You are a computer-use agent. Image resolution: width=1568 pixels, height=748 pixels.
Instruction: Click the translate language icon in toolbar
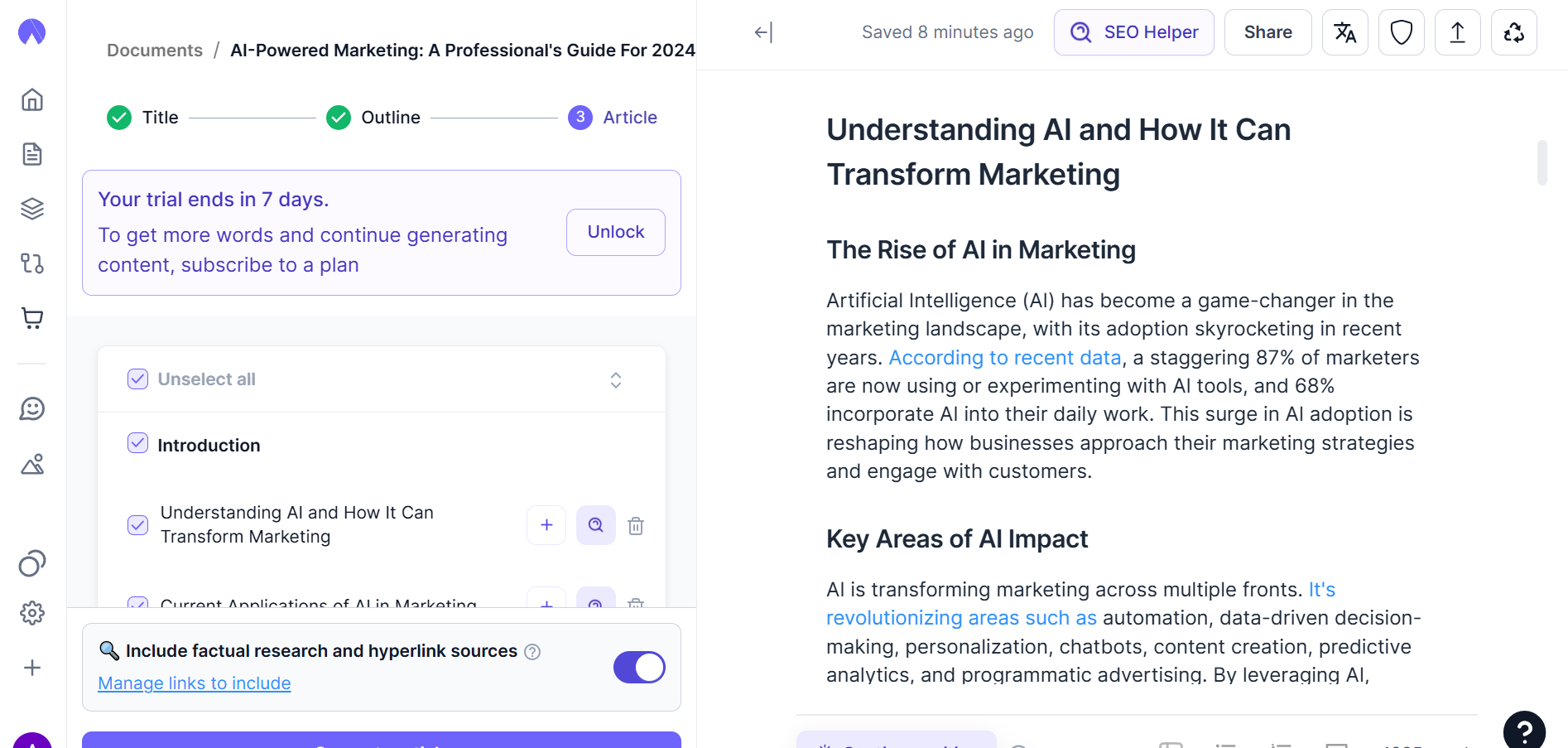pyautogui.click(x=1345, y=32)
